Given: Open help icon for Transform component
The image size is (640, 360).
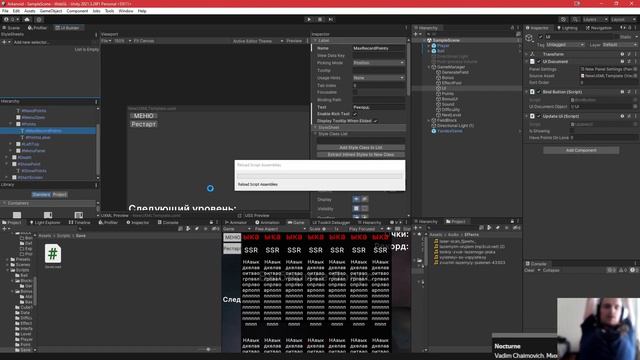Looking at the screenshot, I should [x=622, y=54].
